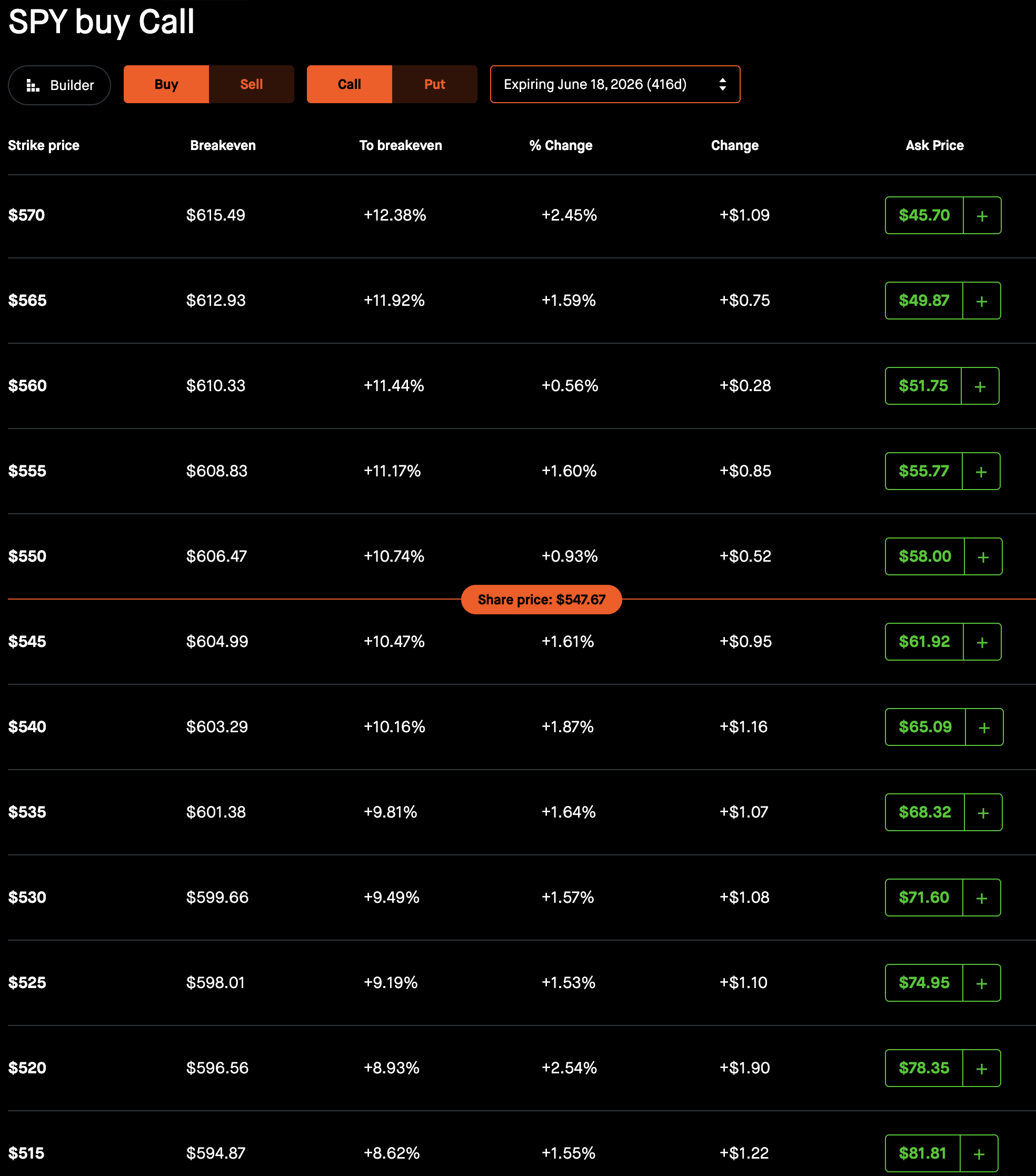Select the $540 strike price row

click(x=522, y=727)
